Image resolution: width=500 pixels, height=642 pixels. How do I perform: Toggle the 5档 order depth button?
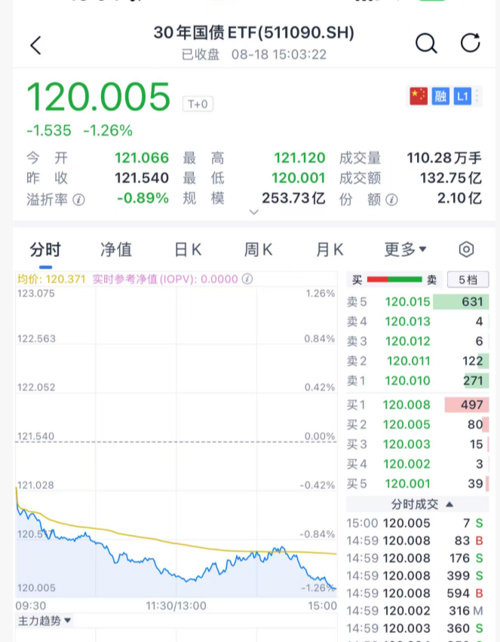[468, 280]
